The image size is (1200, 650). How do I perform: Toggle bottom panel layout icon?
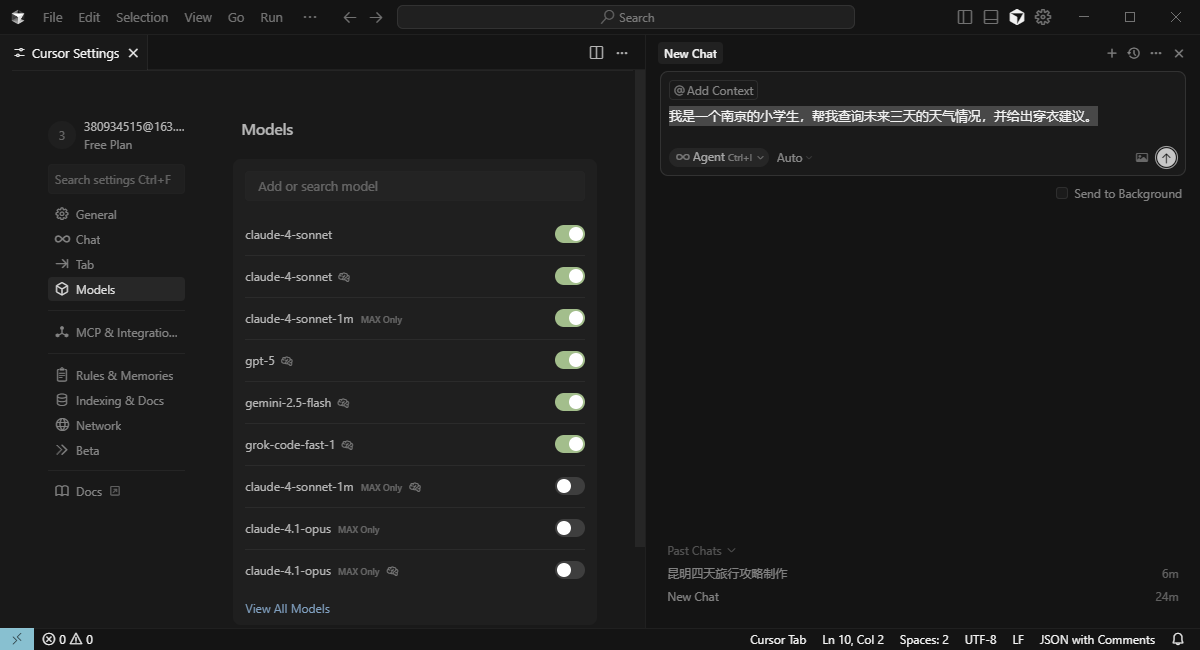click(991, 17)
